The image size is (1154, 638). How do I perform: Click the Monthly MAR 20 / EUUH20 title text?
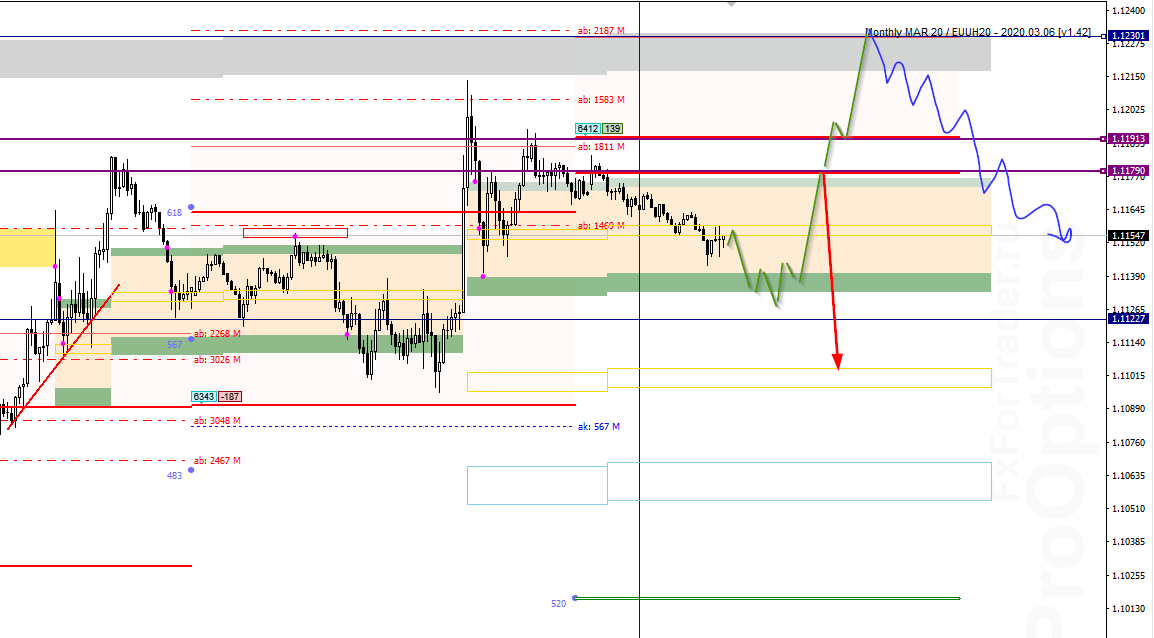(x=978, y=32)
